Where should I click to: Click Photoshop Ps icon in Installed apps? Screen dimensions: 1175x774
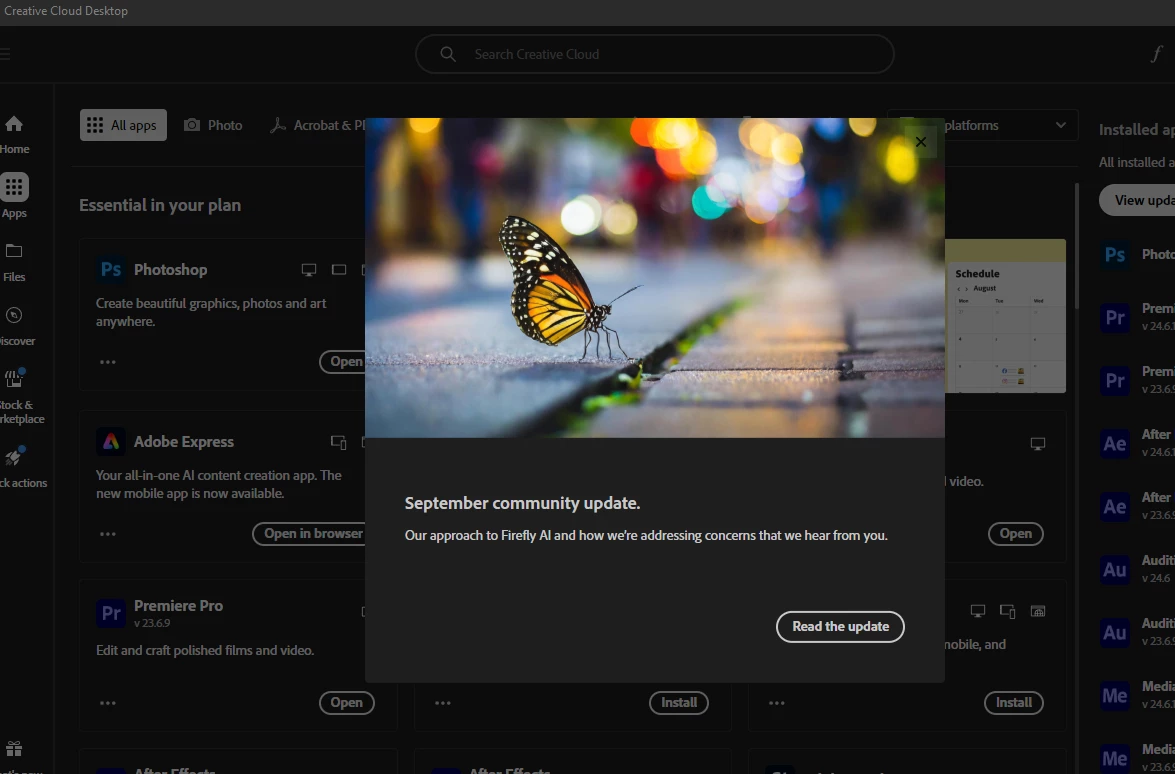coord(1114,255)
